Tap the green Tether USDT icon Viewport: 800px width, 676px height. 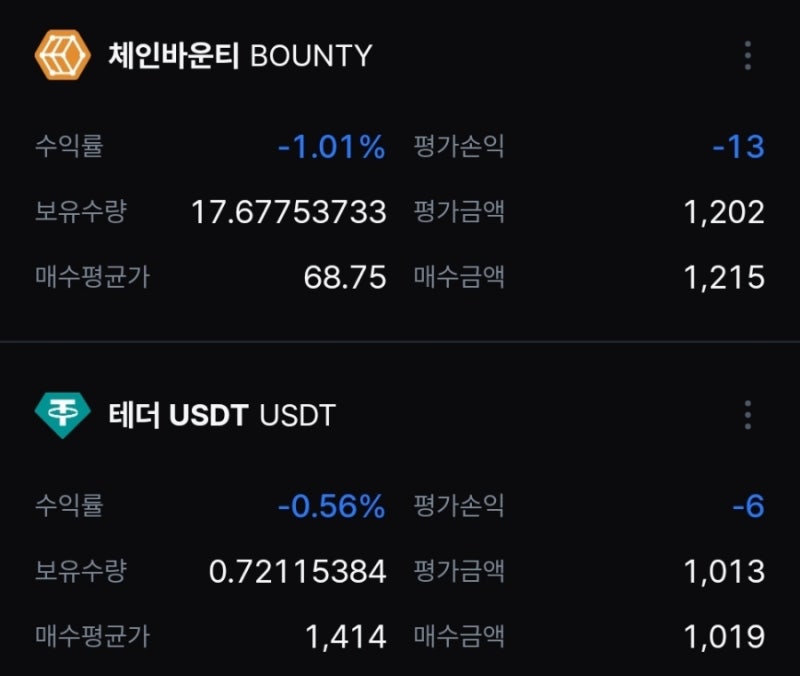(63, 414)
